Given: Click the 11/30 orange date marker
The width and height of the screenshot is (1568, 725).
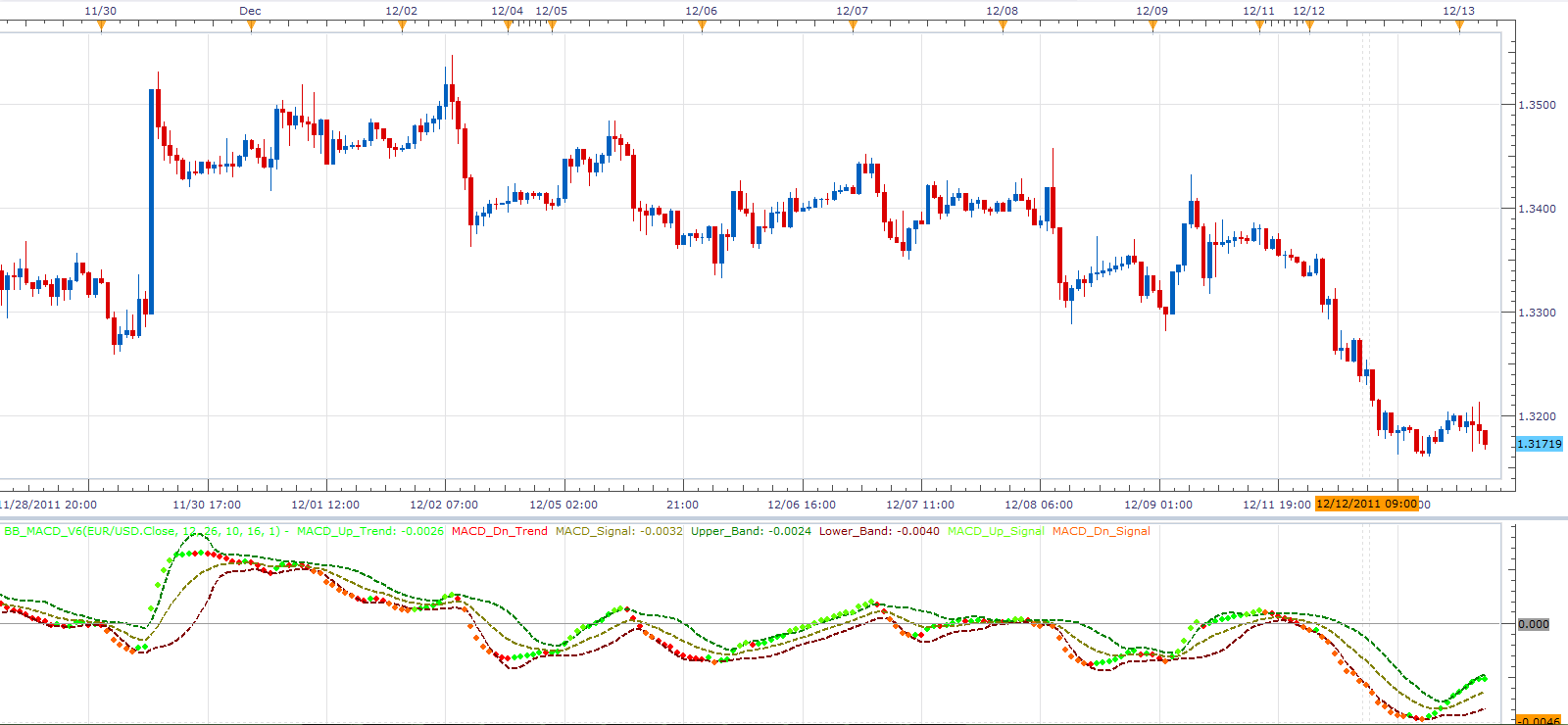Looking at the screenshot, I should (101, 26).
